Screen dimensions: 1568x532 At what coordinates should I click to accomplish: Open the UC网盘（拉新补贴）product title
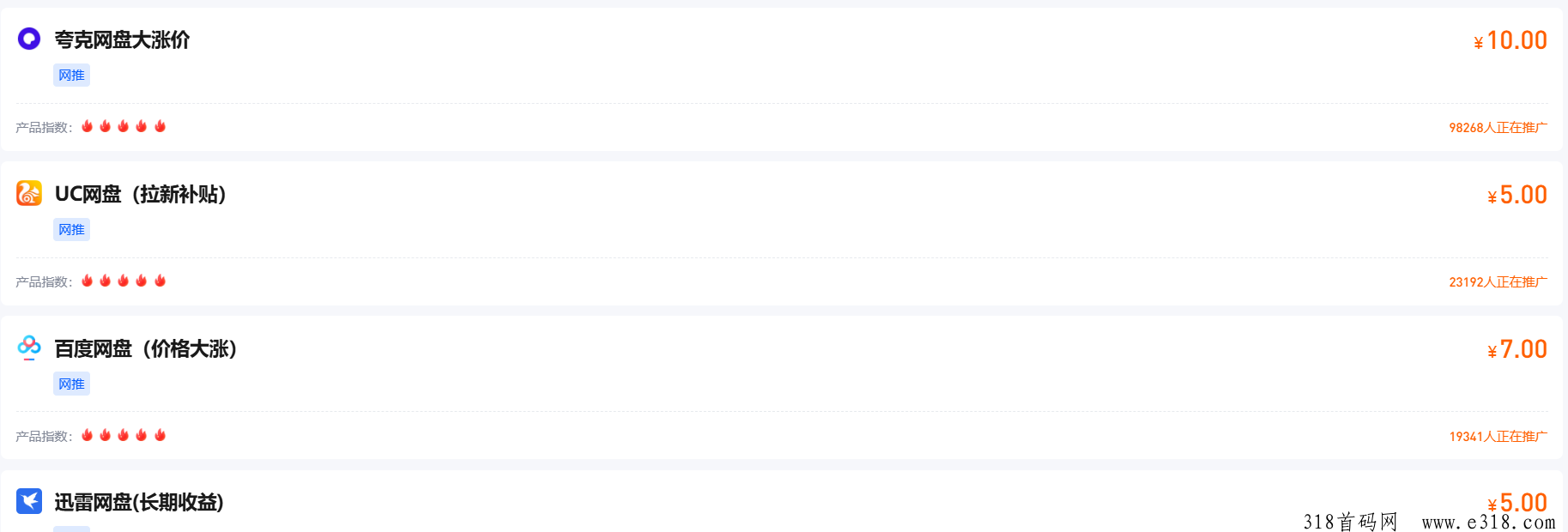140,194
